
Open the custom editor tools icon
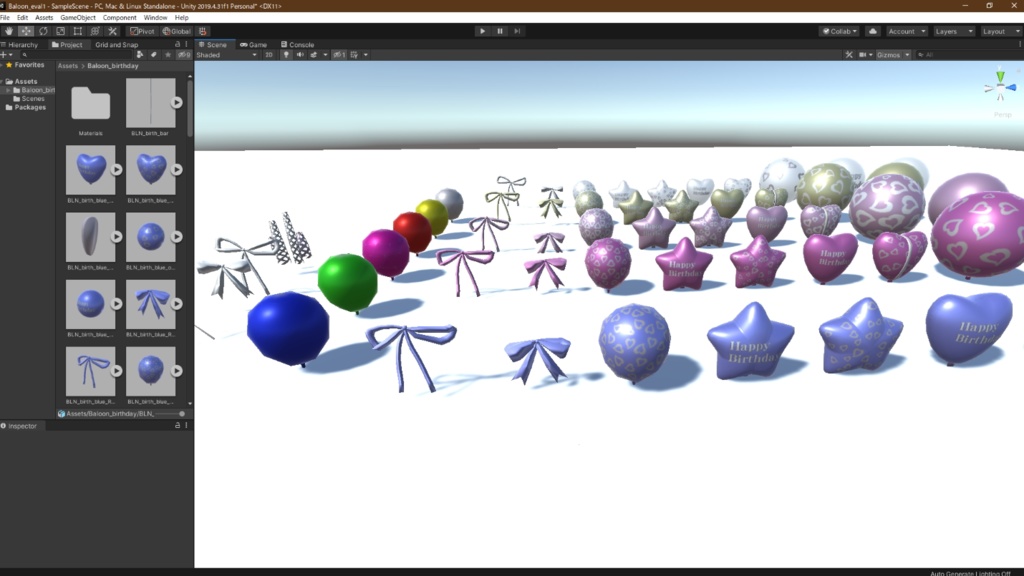(x=112, y=31)
